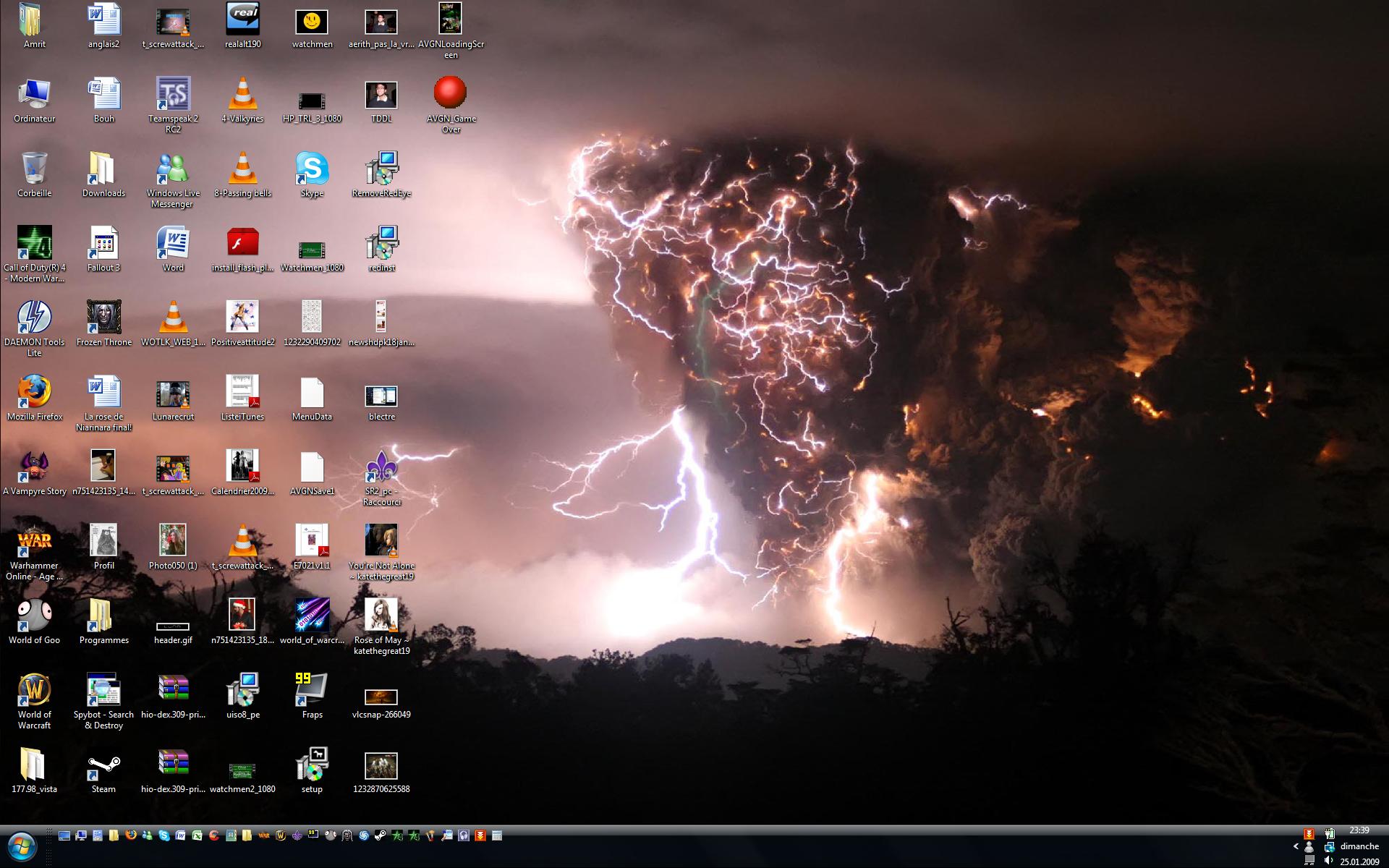Select the DAEMON Tools Lite icon

tap(34, 318)
